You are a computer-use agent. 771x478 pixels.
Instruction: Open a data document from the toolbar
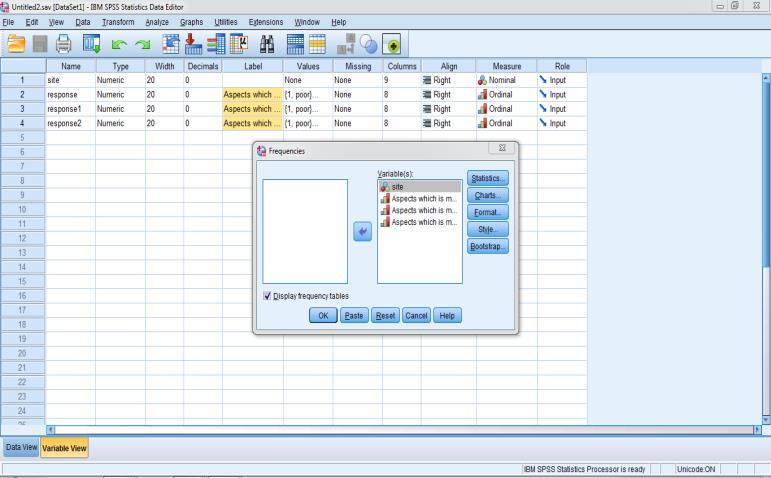click(x=16, y=44)
